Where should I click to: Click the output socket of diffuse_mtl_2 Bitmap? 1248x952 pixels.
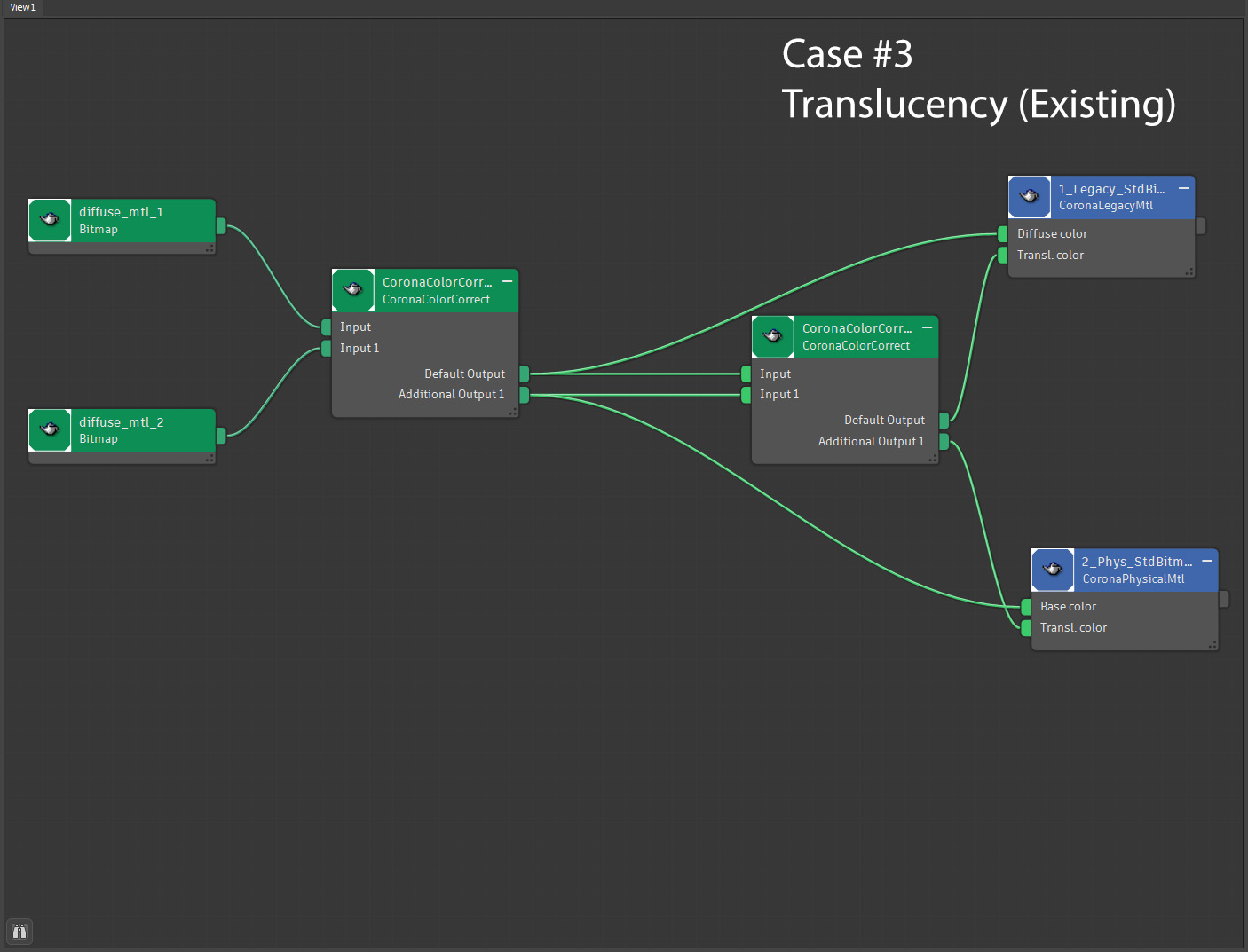point(221,435)
